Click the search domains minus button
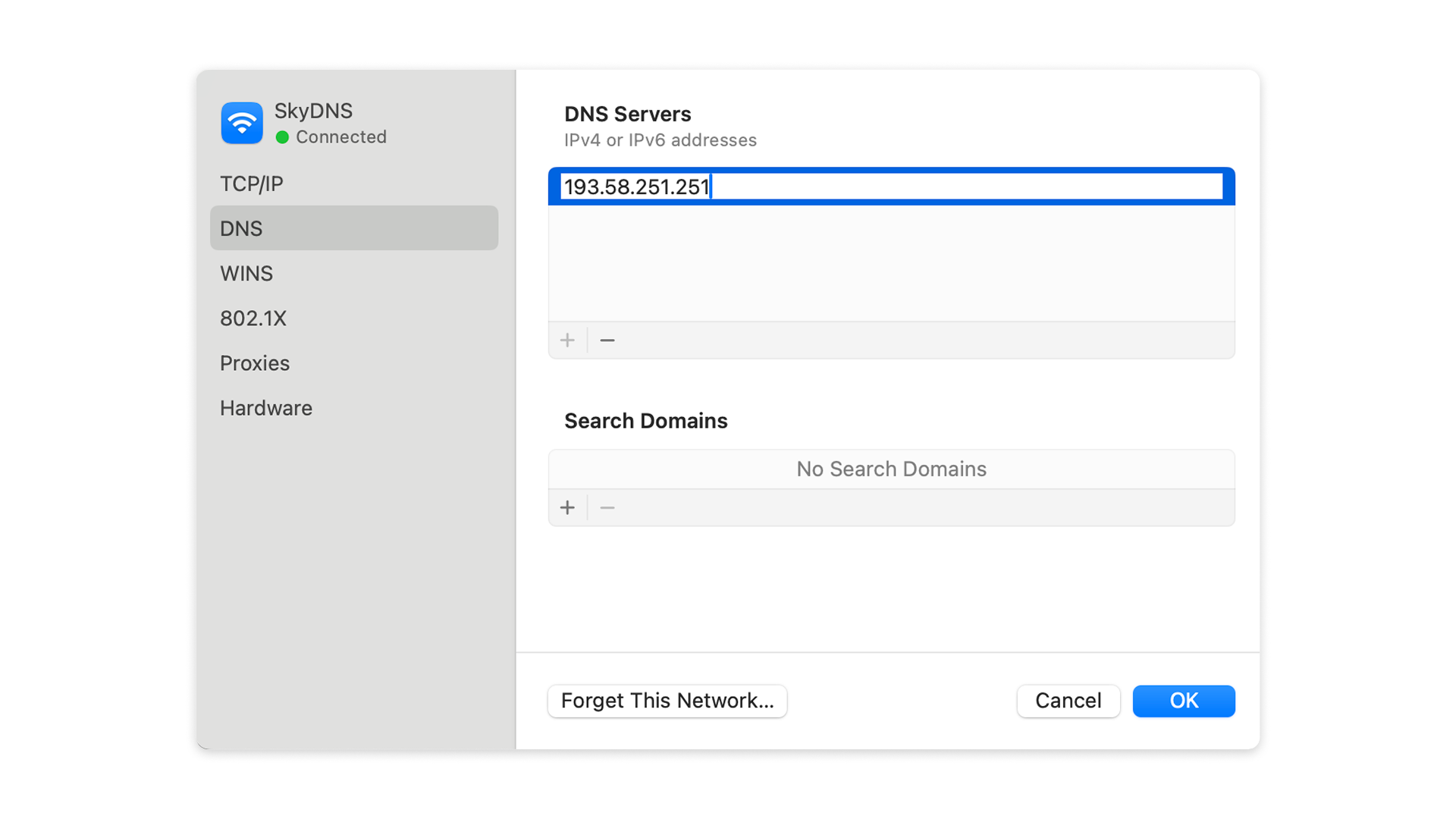Screen dimensions: 1456x819 coord(607,508)
